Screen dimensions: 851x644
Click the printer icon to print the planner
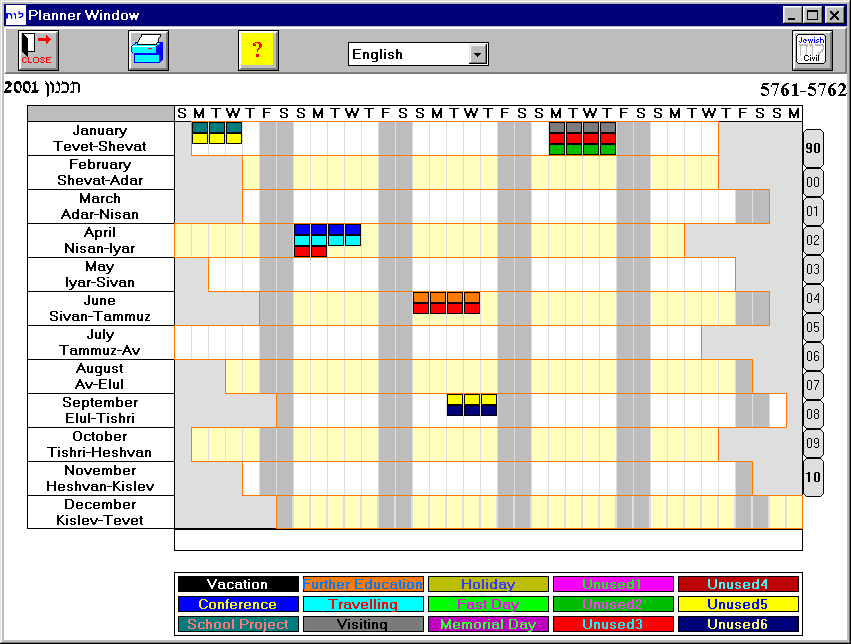coord(148,48)
